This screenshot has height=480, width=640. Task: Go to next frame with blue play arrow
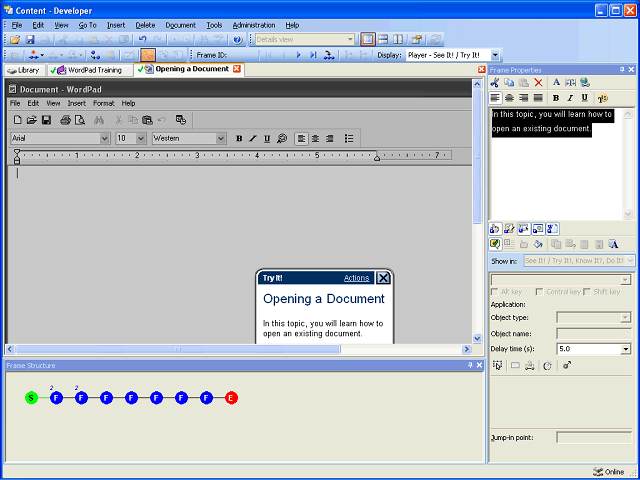tap(298, 55)
